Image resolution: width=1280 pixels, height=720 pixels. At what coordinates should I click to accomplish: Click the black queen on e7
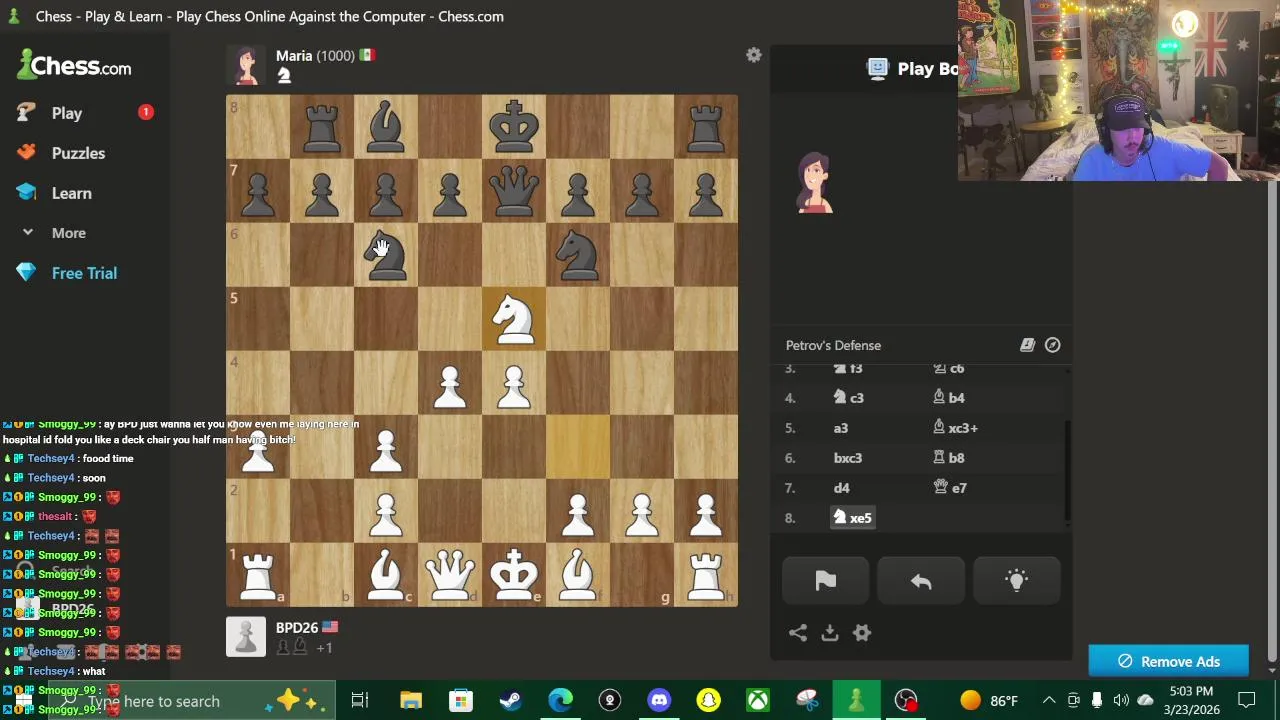pyautogui.click(x=514, y=191)
